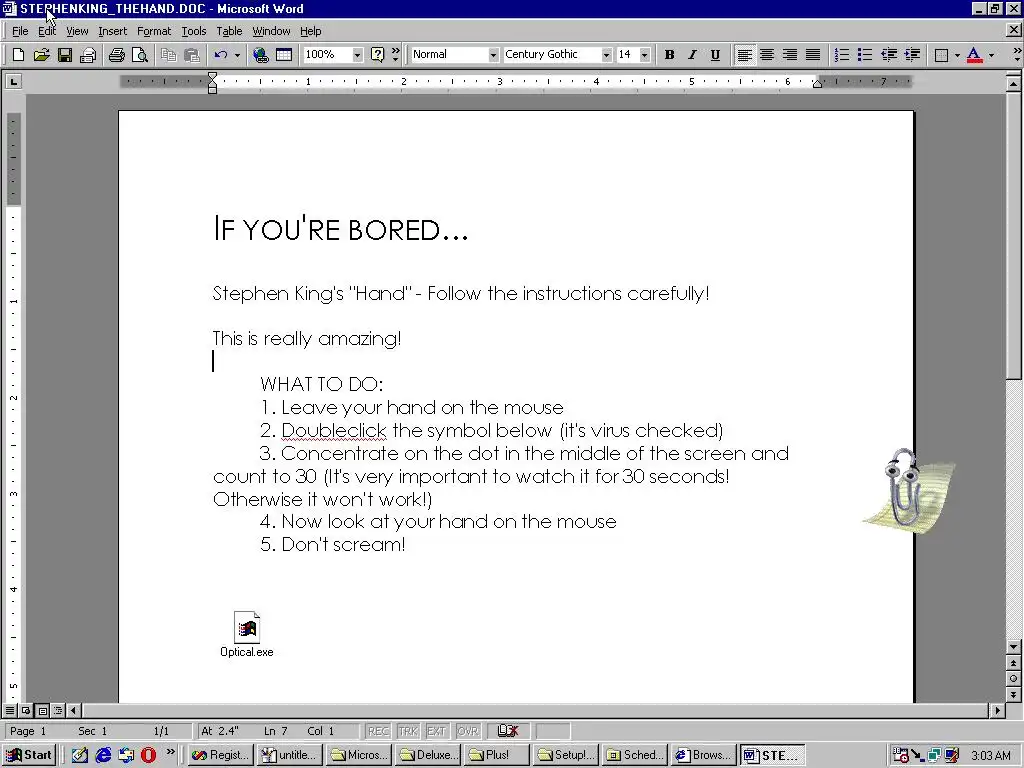Switch to Print Layout view button
The image size is (1024, 768).
pyautogui.click(x=42, y=710)
